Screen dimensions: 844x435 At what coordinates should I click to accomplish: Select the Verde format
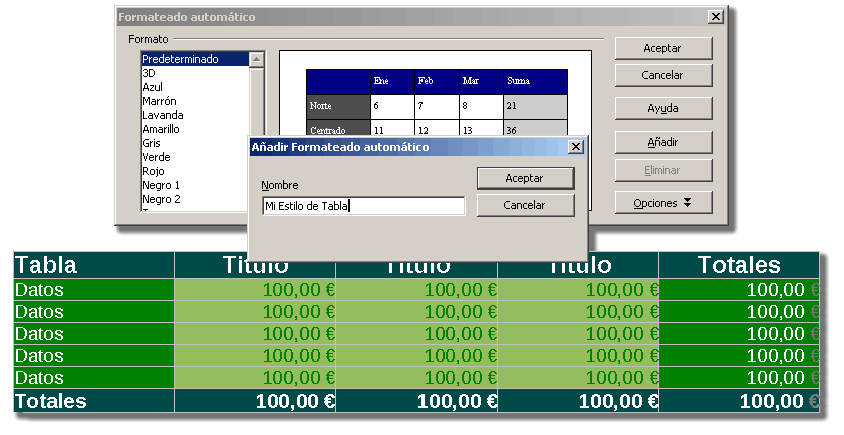point(195,157)
